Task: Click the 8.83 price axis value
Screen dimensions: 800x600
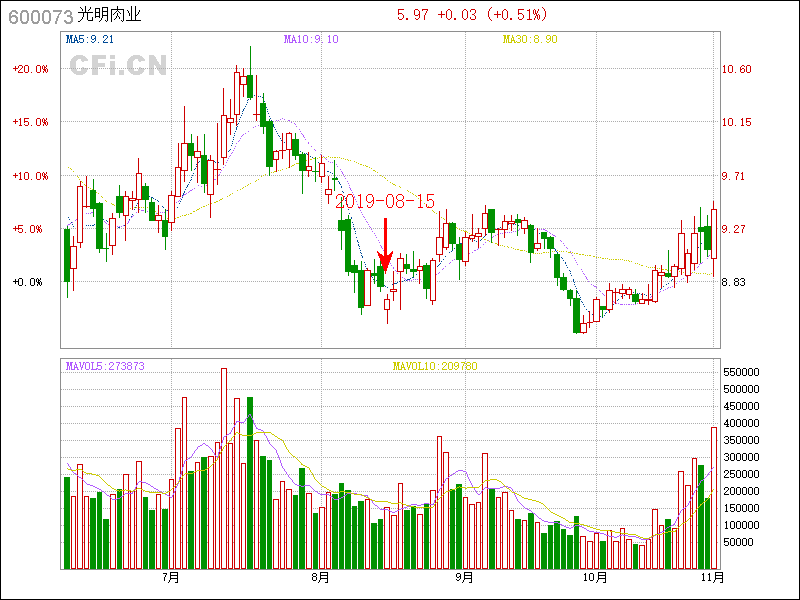Action: (733, 282)
